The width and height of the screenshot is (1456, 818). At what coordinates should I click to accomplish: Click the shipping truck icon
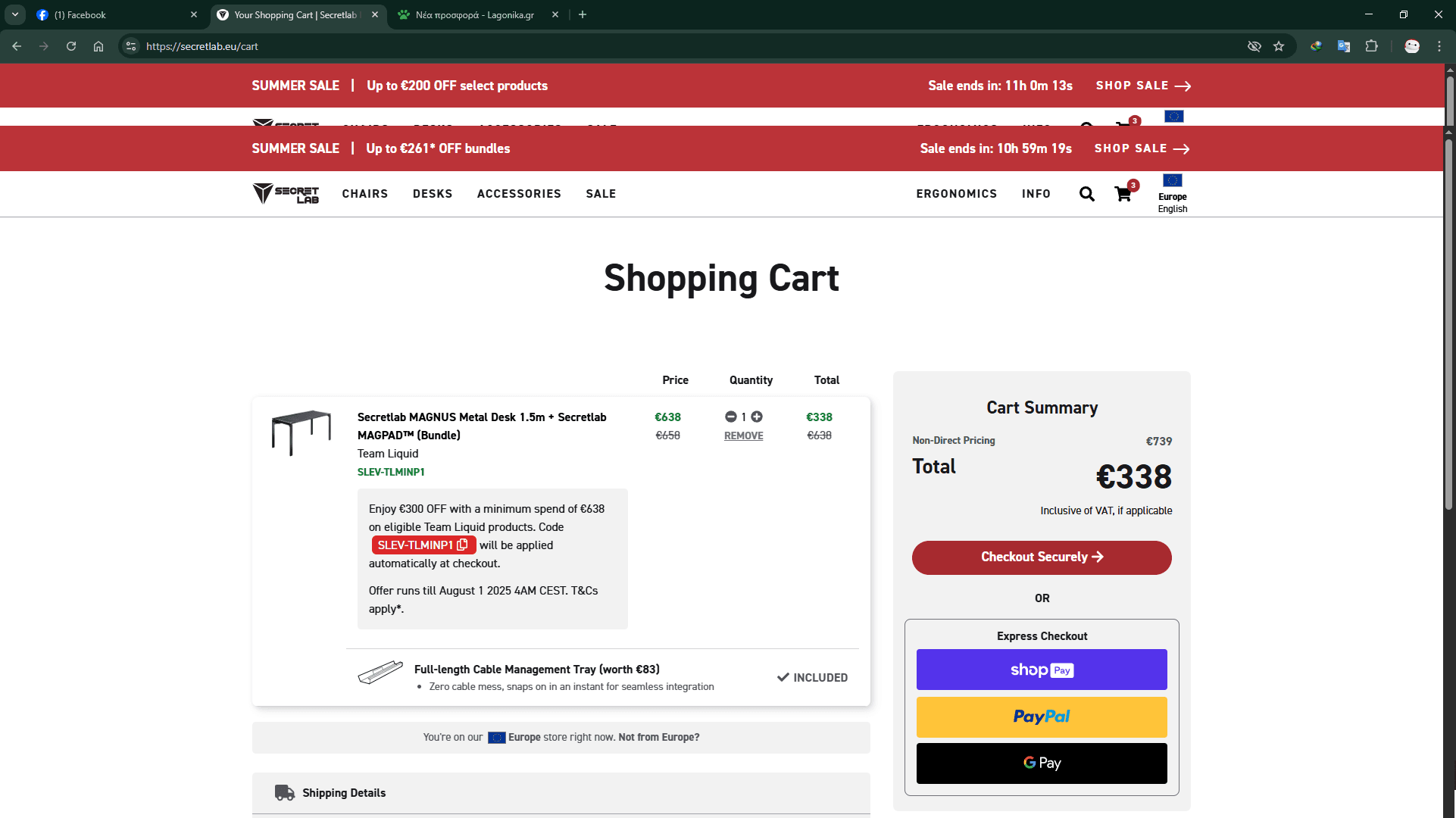(x=285, y=792)
